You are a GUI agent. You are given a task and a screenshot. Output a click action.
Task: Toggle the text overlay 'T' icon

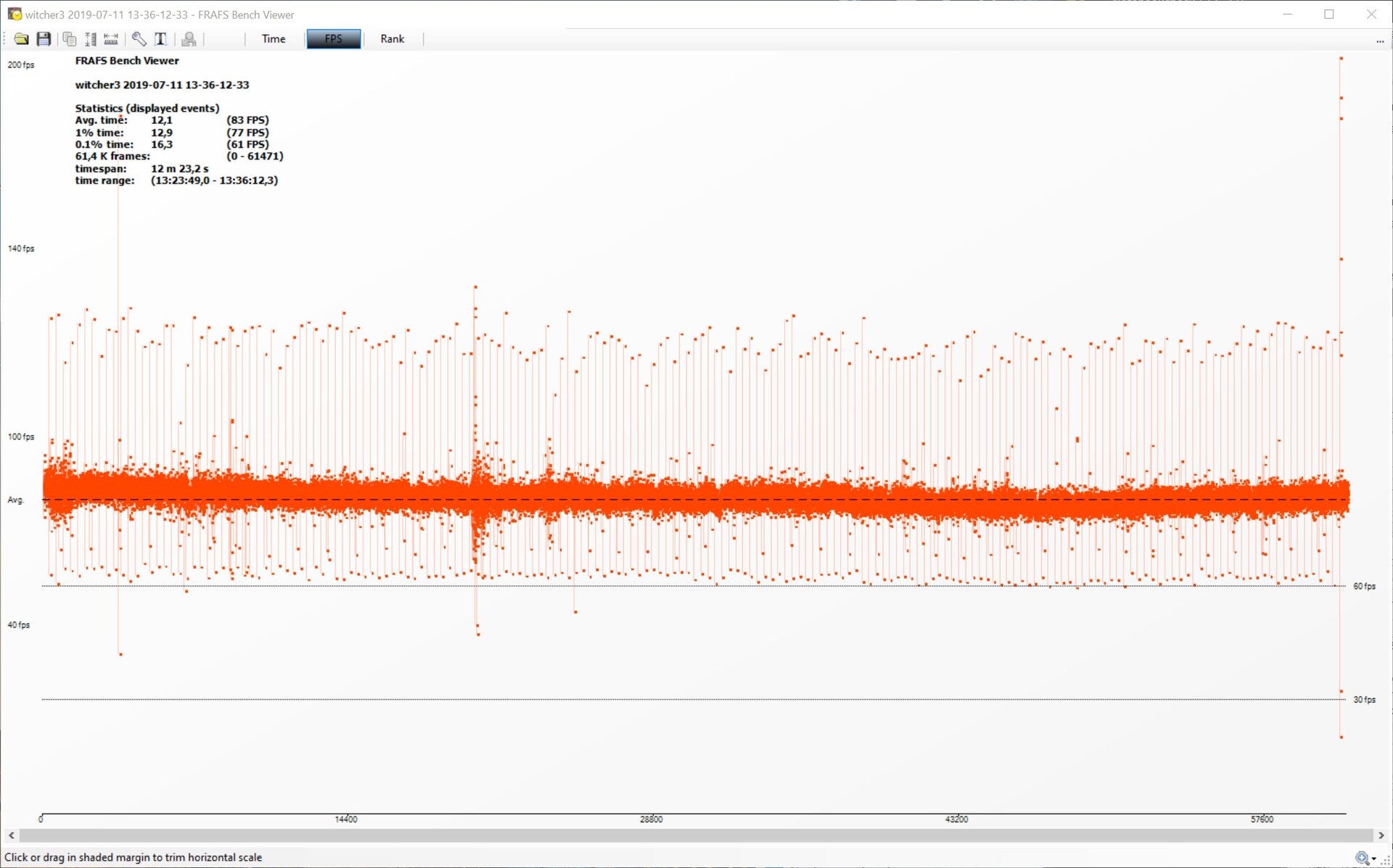[x=161, y=39]
